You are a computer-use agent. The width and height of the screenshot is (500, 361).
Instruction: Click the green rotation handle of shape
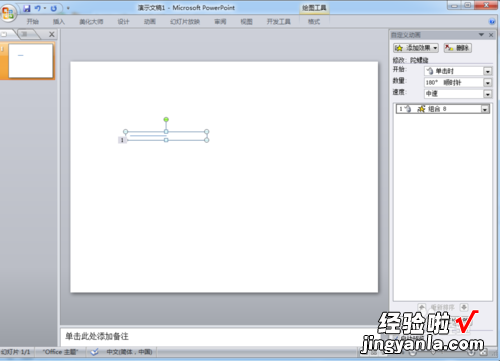coord(166,119)
